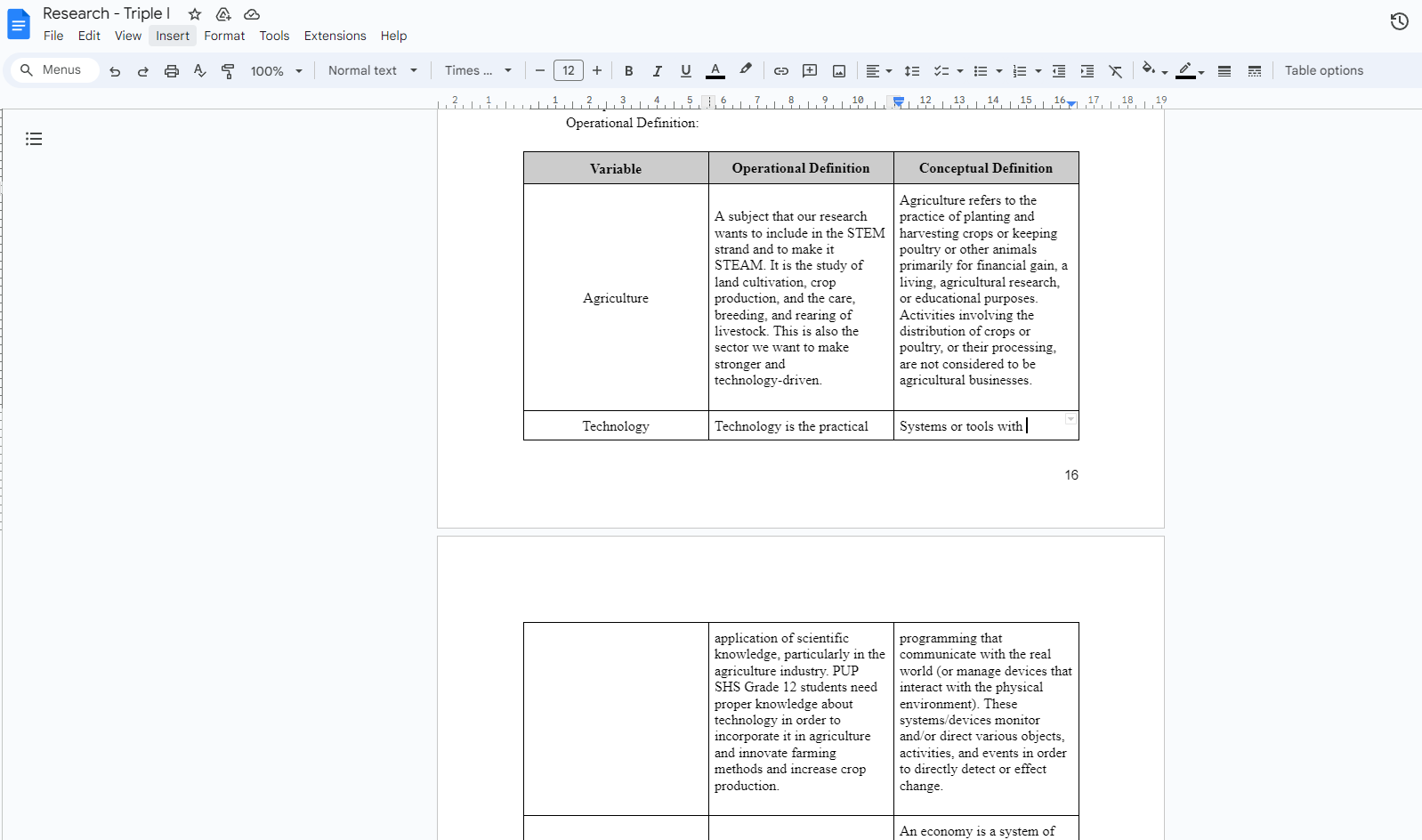Open the Google Docs home icon
The image size is (1422, 840).
[x=19, y=24]
